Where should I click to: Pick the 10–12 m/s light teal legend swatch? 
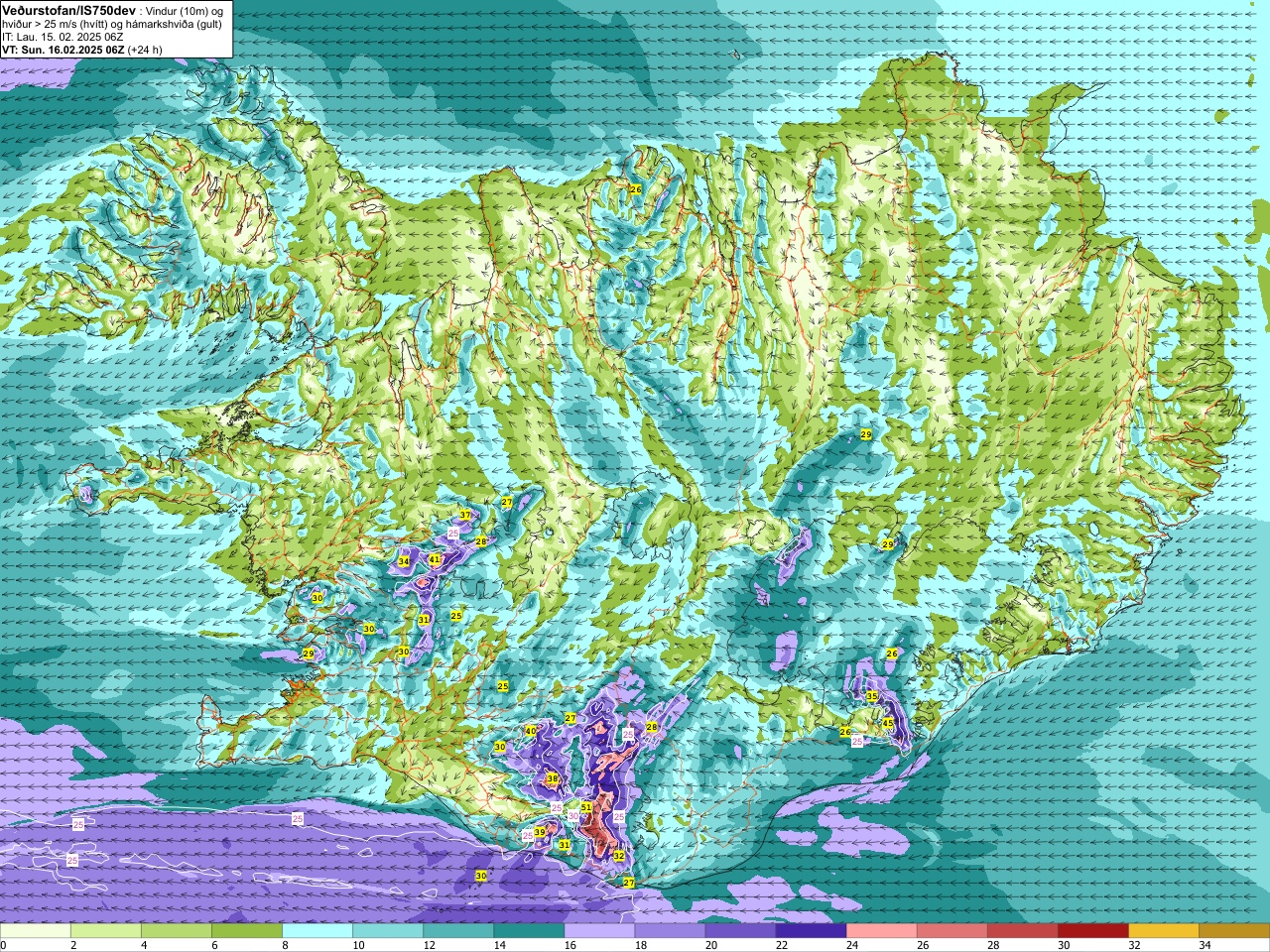(x=388, y=931)
